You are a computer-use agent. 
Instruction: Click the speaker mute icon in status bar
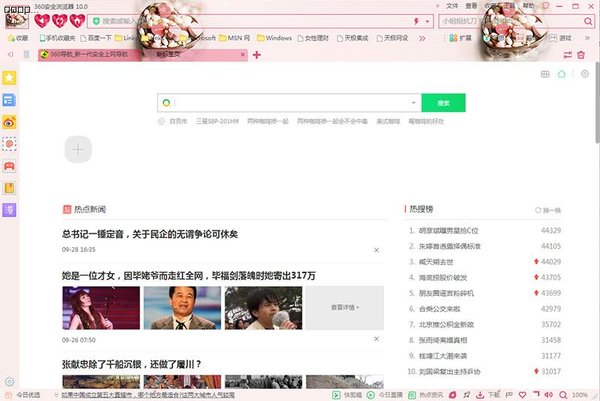pos(549,394)
